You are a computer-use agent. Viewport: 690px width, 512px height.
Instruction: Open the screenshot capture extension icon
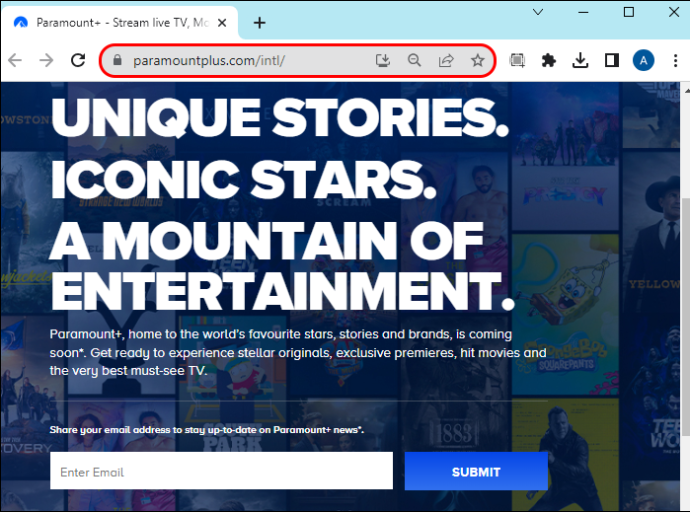pyautogui.click(x=517, y=60)
